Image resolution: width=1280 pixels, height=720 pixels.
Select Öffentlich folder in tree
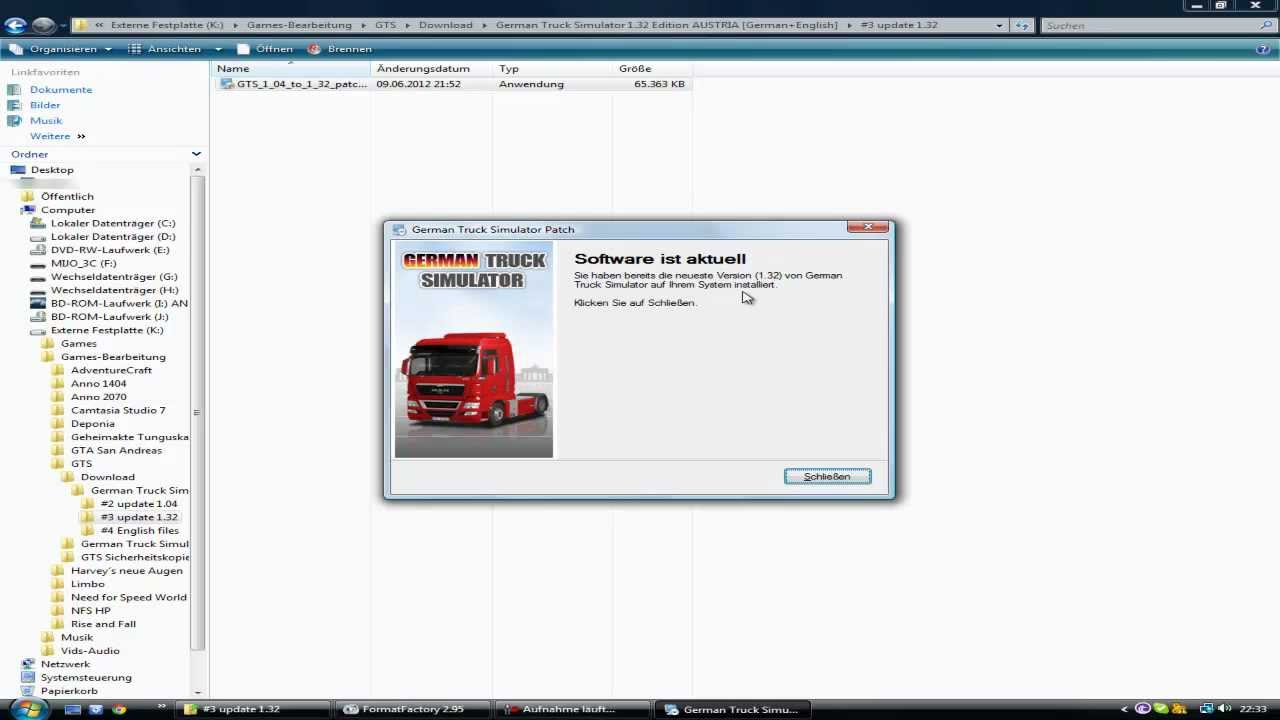[x=67, y=197]
